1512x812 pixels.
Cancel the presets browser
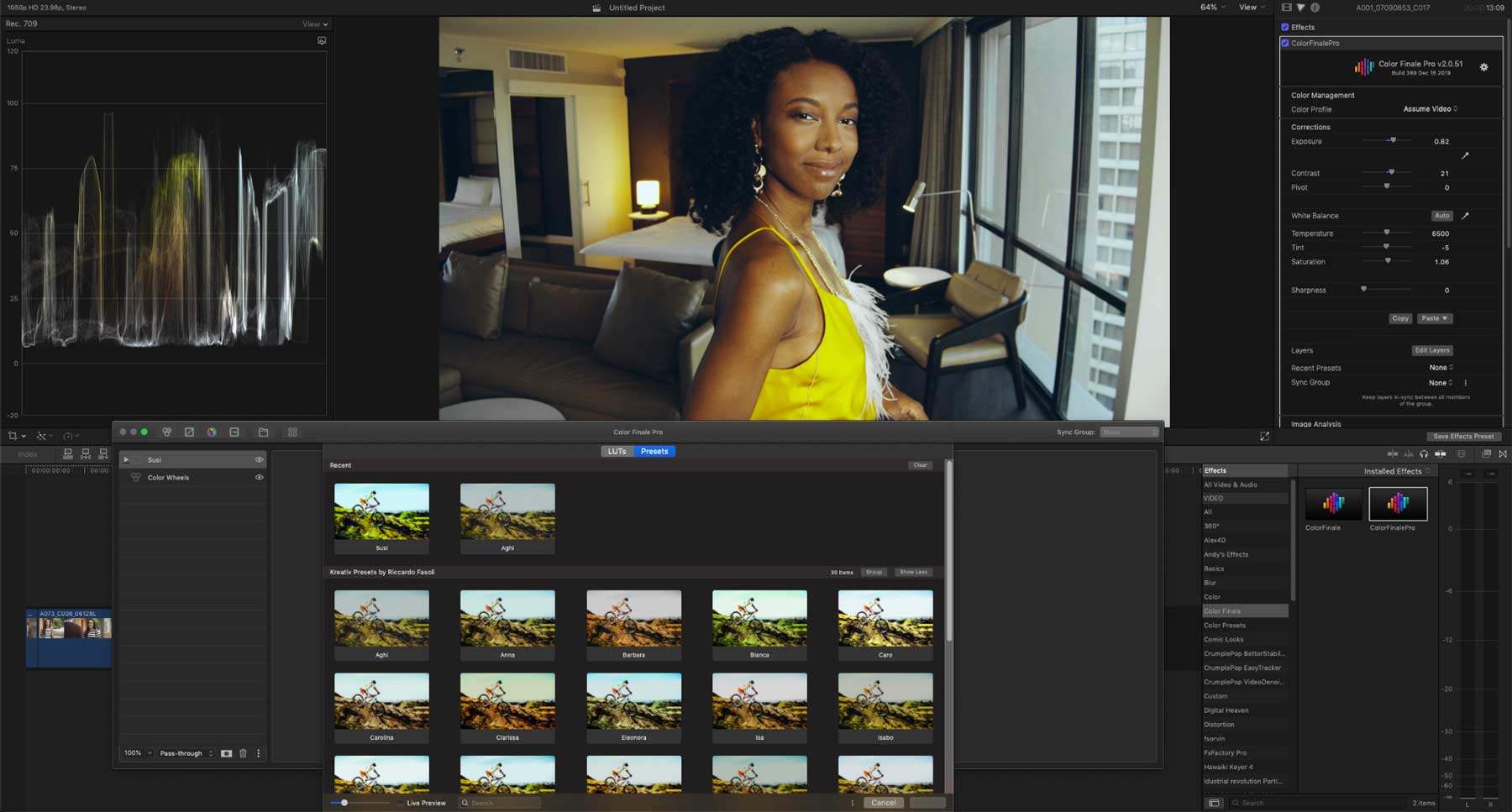(883, 803)
